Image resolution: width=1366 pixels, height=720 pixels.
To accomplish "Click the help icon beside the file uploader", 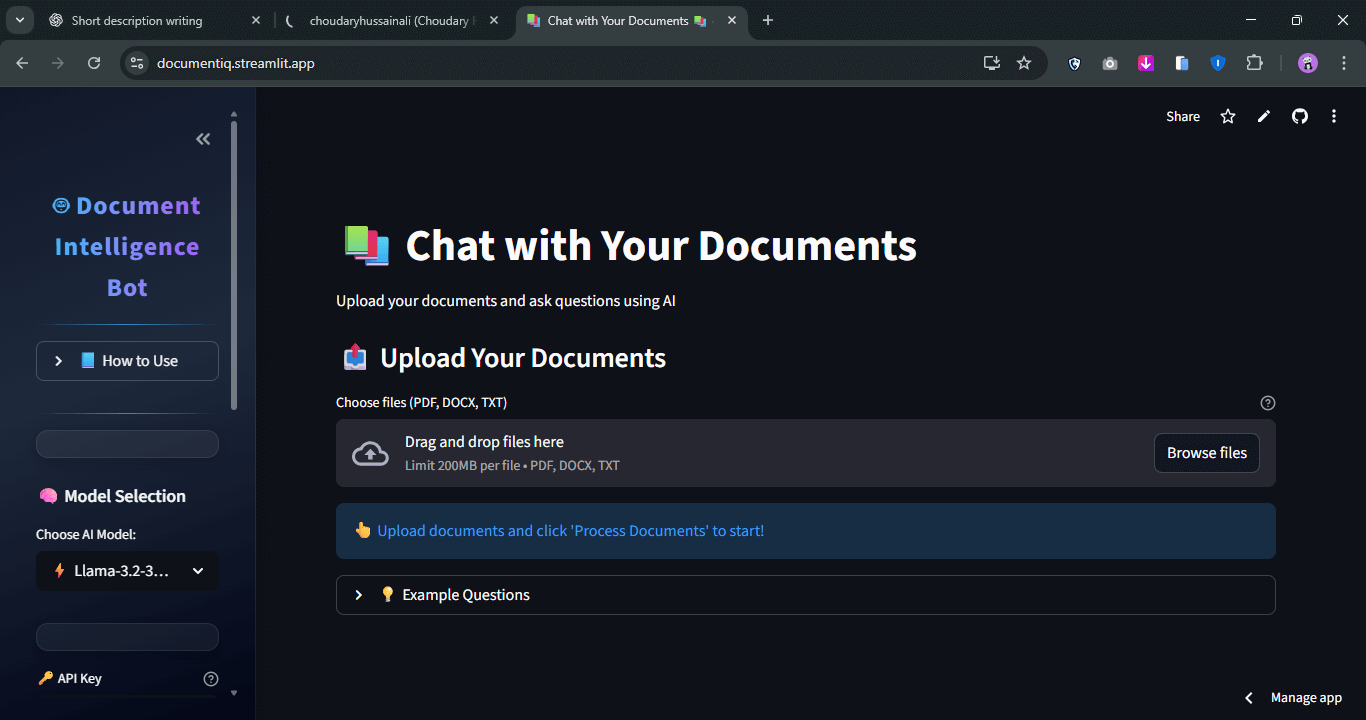I will (x=1267, y=402).
